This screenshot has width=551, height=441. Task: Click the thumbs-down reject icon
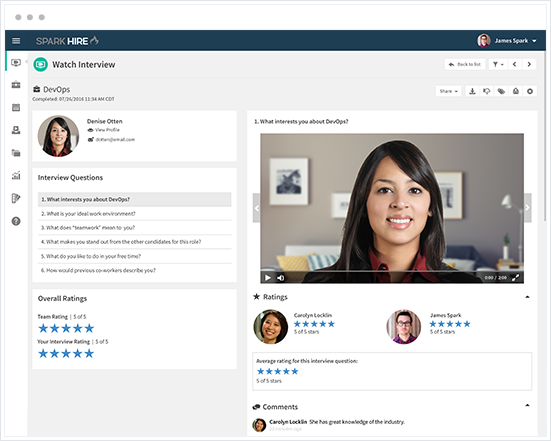click(487, 91)
